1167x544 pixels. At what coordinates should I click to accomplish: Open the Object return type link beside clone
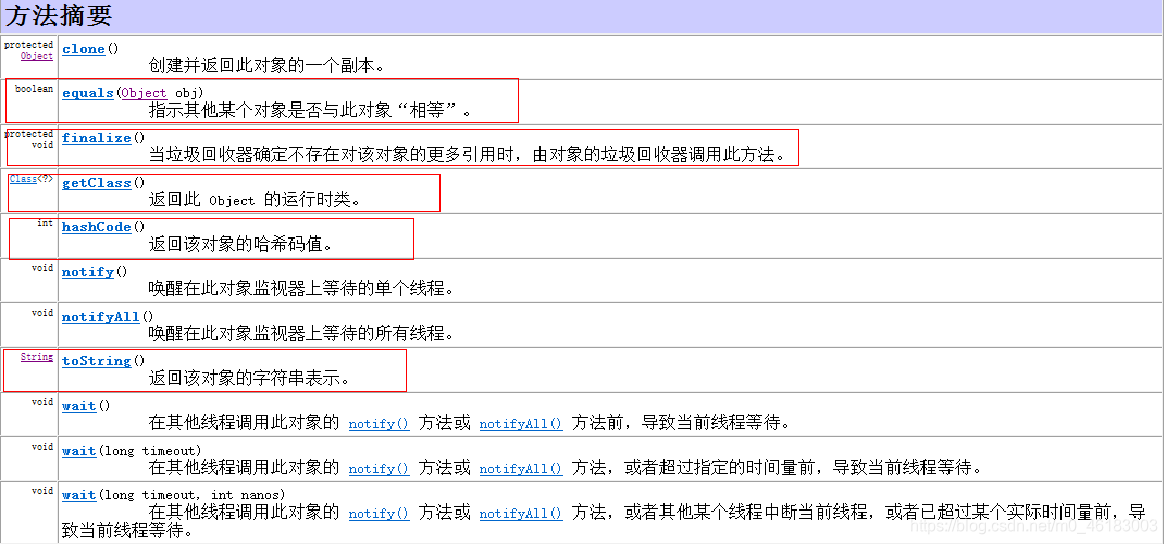pos(37,56)
